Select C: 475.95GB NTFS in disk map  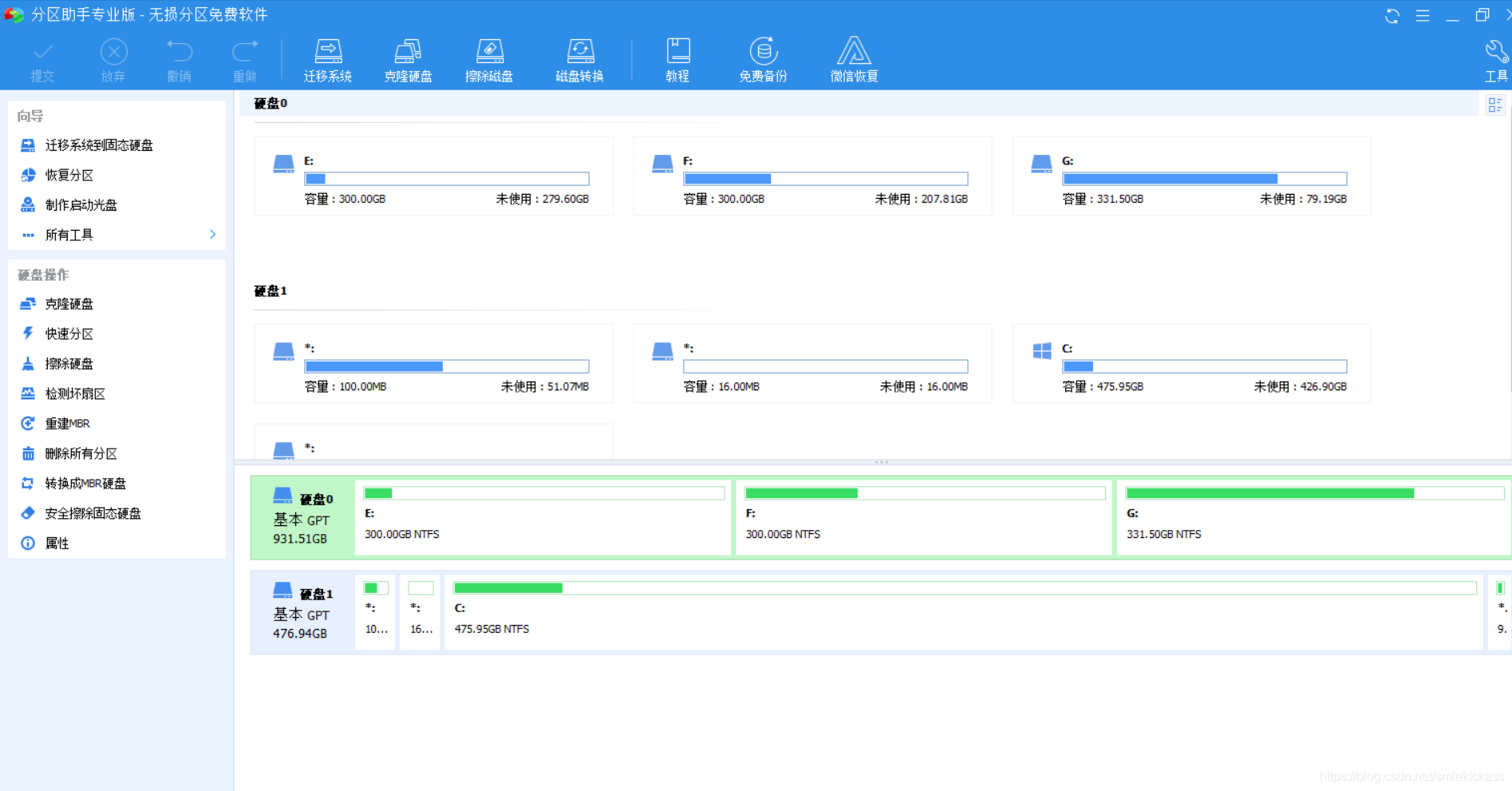964,612
